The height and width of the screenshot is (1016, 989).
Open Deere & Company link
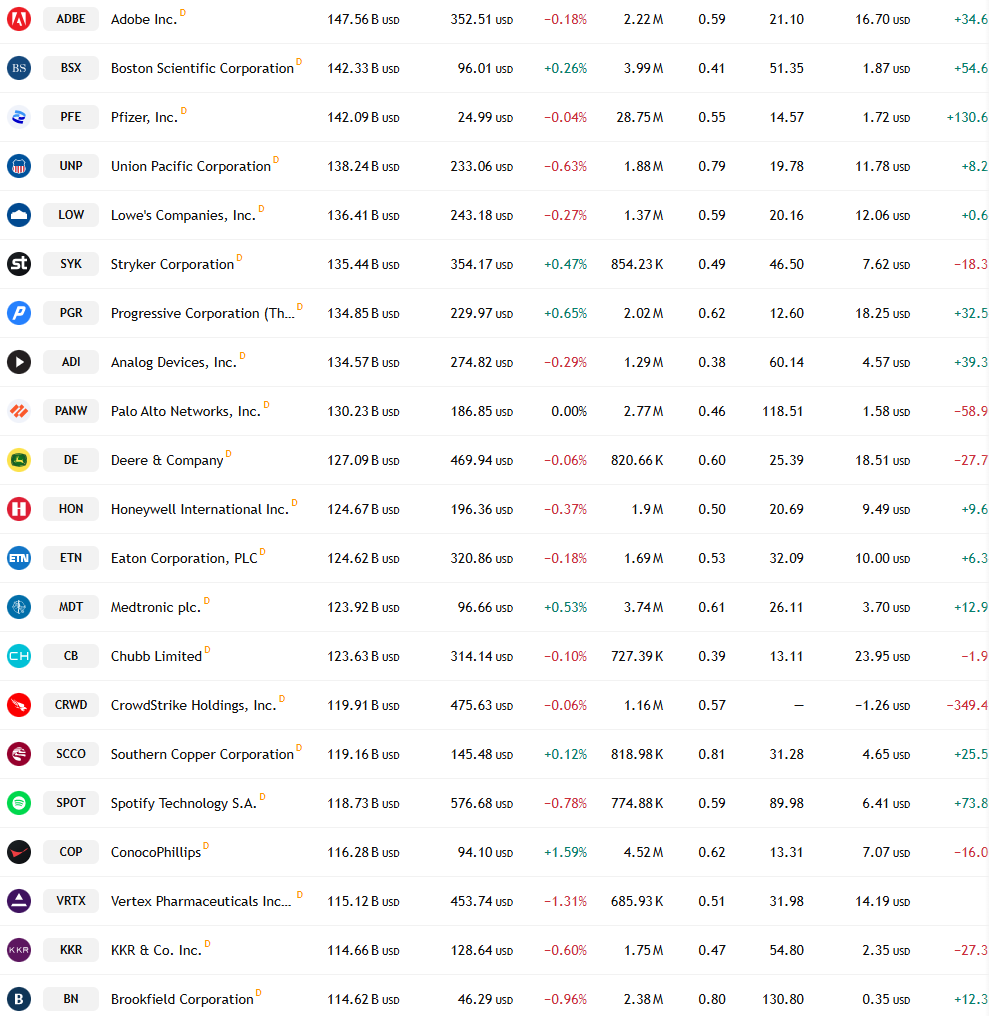pos(167,461)
